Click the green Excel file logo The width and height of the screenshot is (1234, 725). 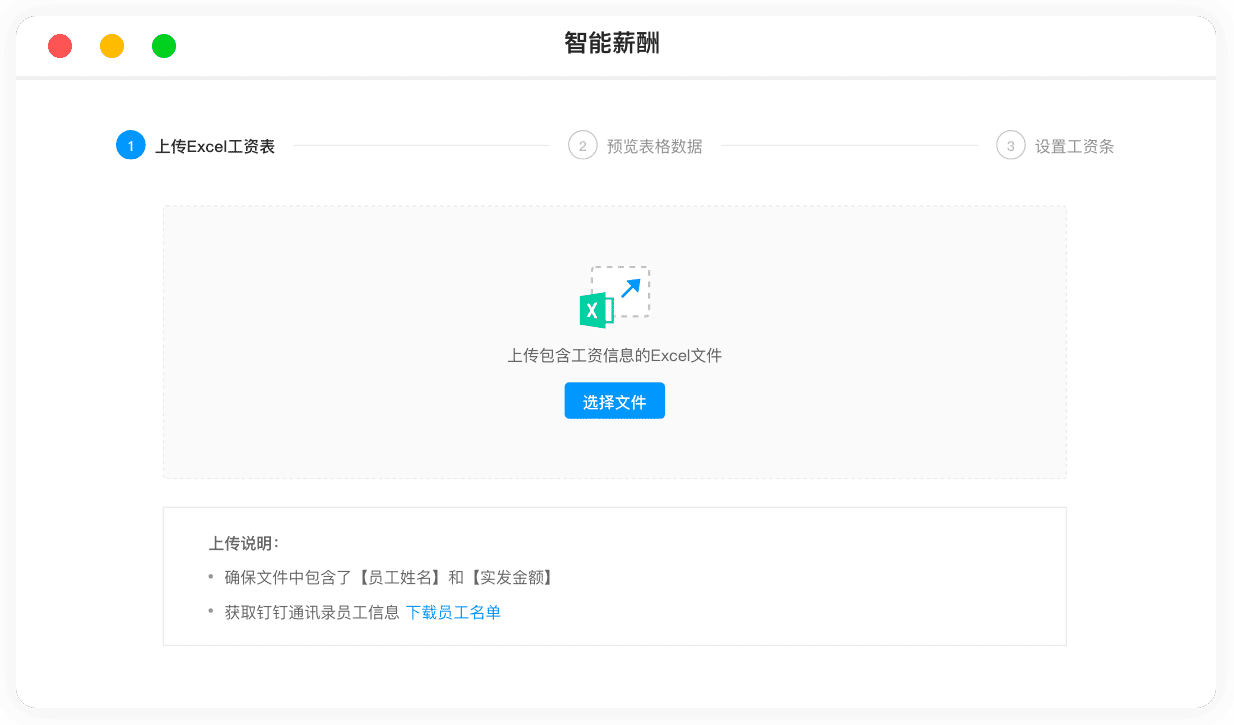click(x=595, y=310)
